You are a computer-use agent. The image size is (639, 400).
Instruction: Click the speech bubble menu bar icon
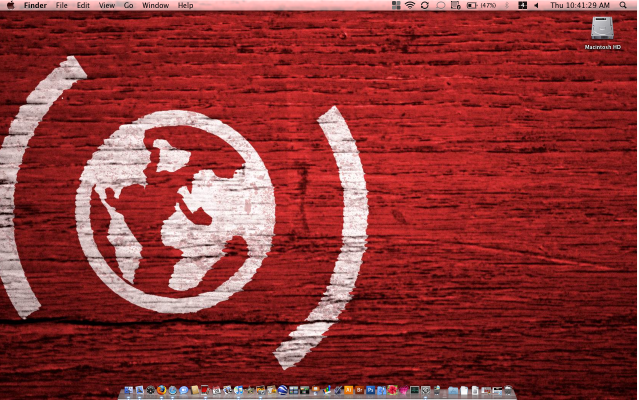coord(440,5)
